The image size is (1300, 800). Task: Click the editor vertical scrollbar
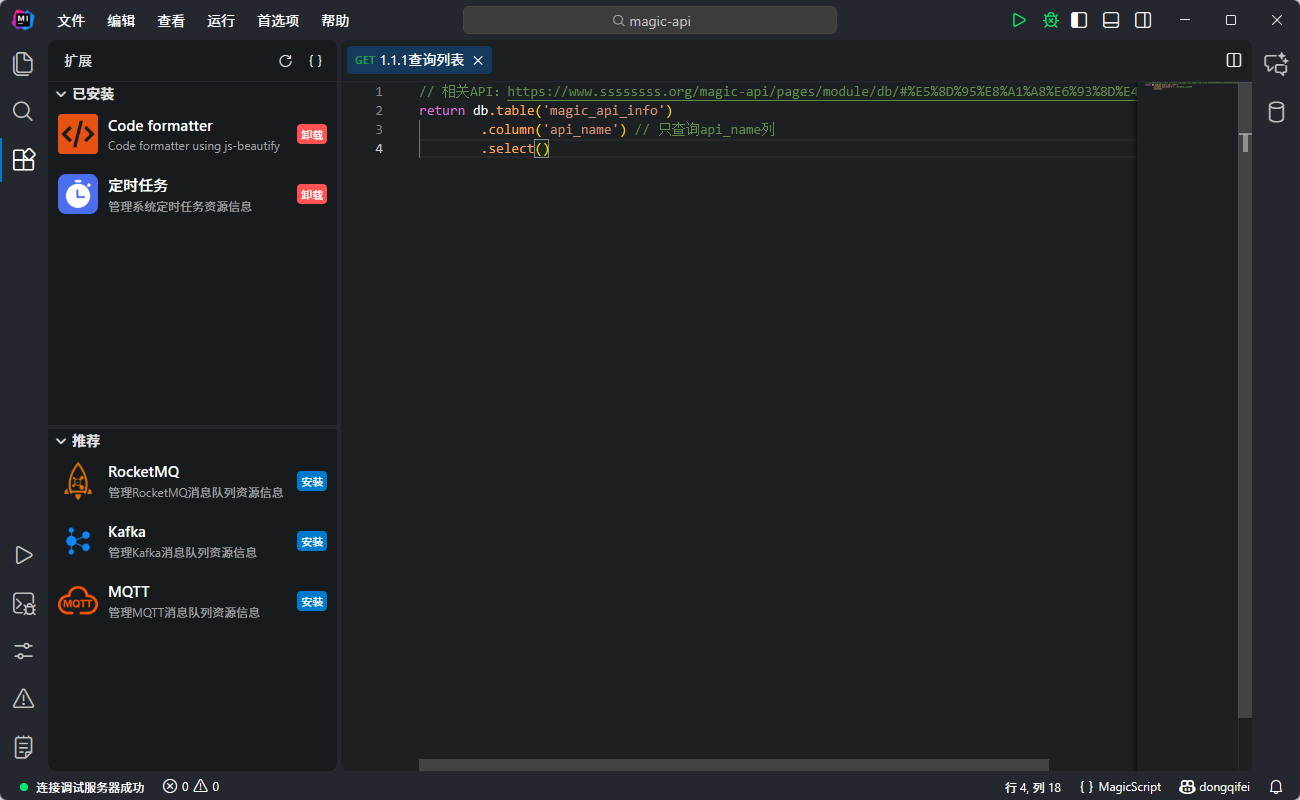pos(1245,400)
